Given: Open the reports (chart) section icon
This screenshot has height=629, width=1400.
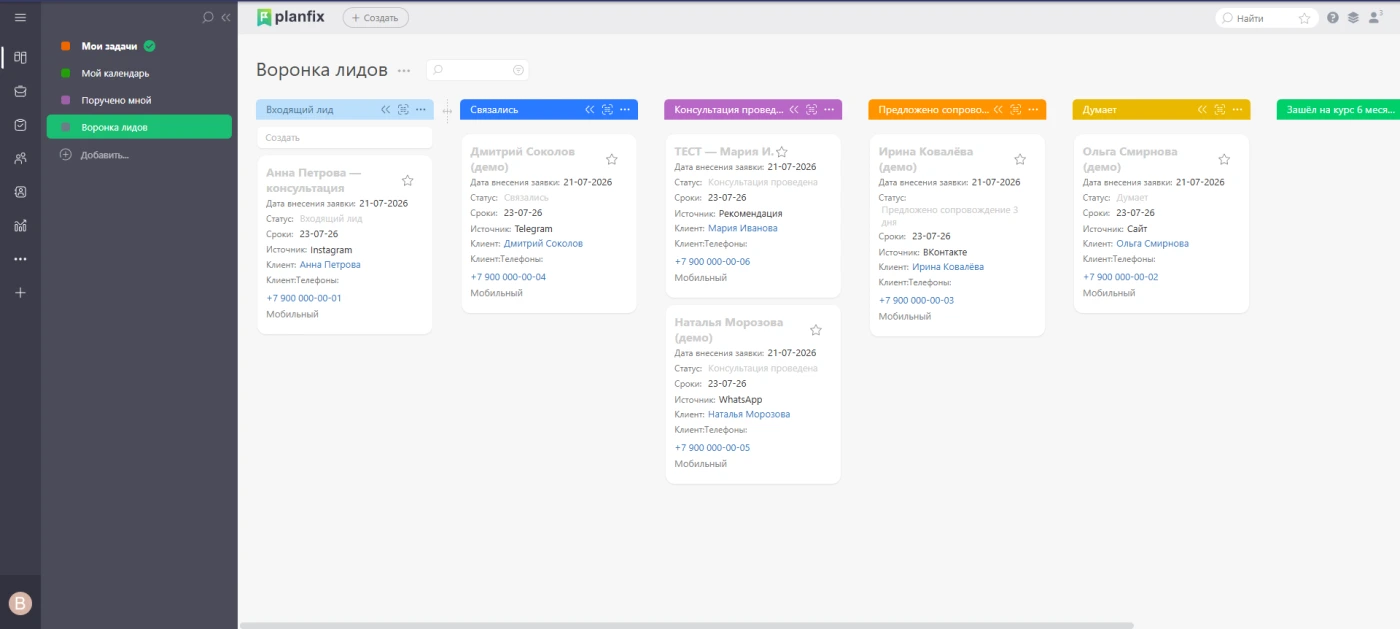Looking at the screenshot, I should (20, 226).
